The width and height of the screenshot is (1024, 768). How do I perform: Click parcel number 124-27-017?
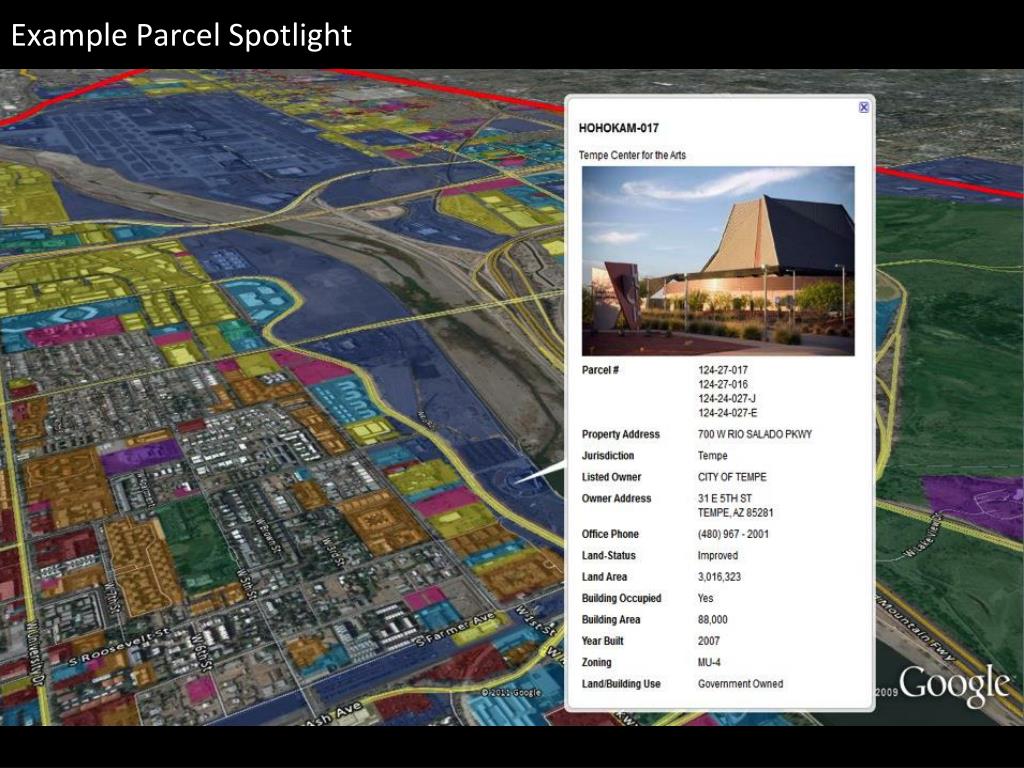[722, 370]
